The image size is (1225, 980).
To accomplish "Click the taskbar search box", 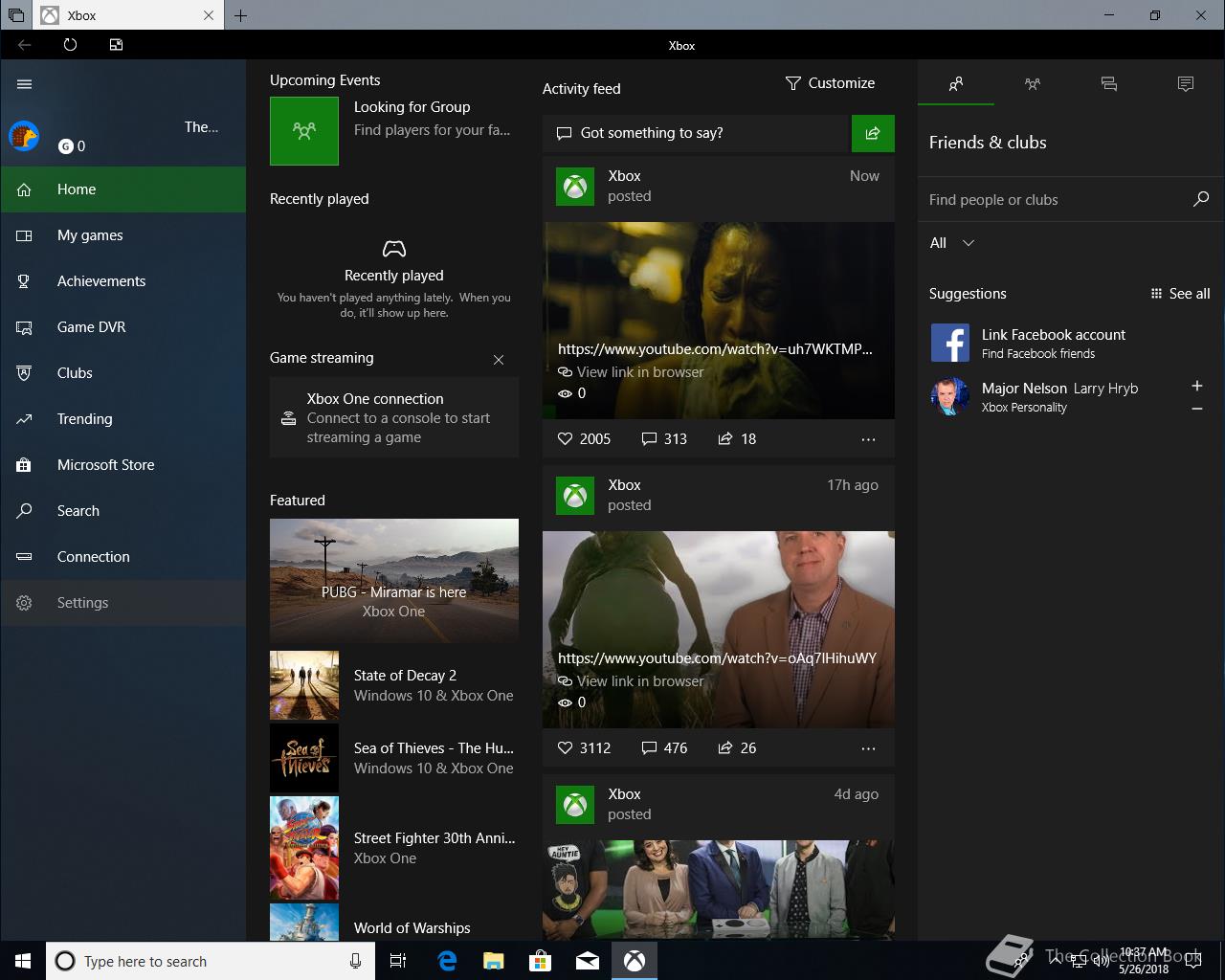I will [209, 961].
